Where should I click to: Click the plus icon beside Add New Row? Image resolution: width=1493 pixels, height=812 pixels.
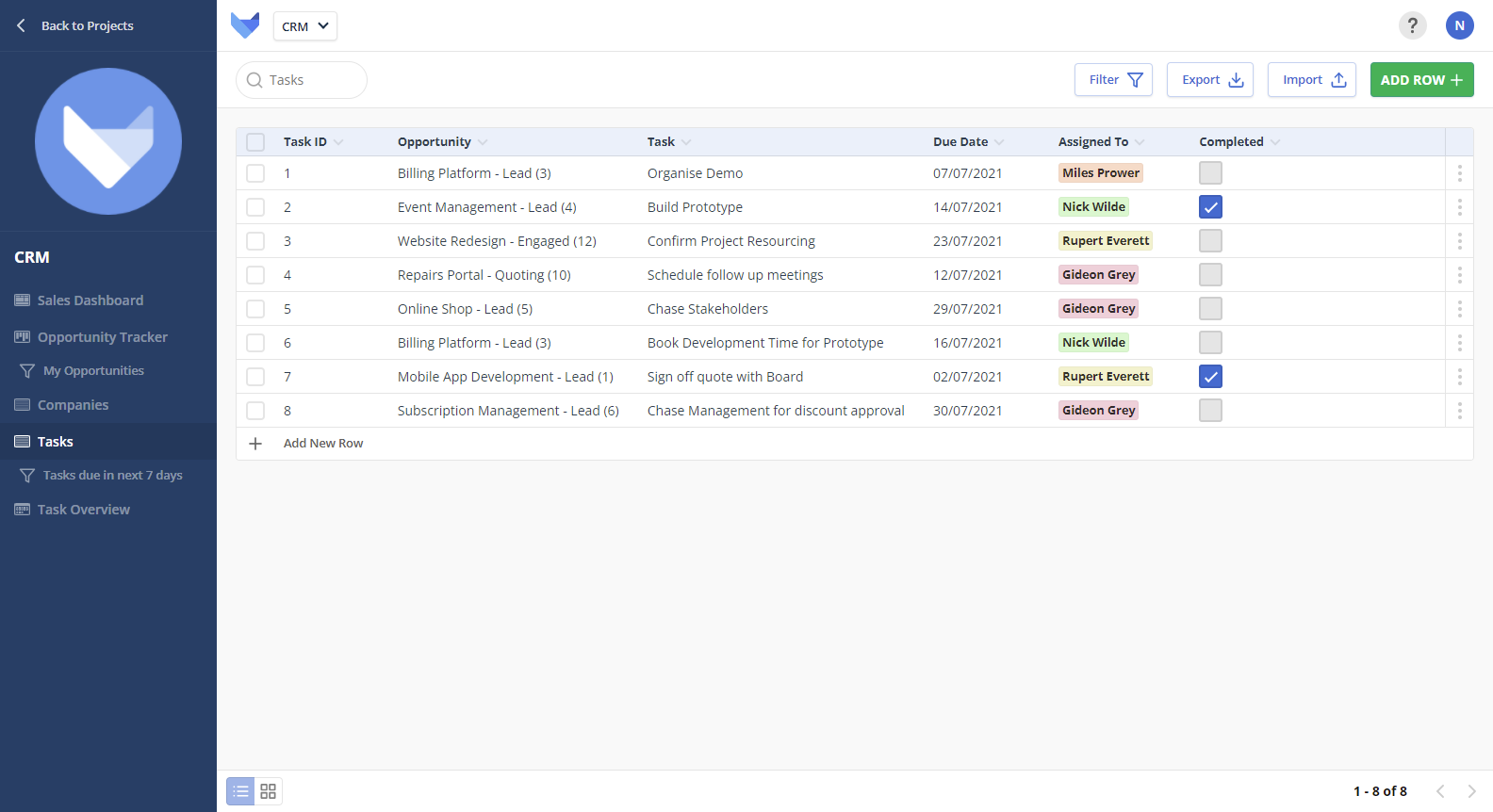pyautogui.click(x=255, y=444)
